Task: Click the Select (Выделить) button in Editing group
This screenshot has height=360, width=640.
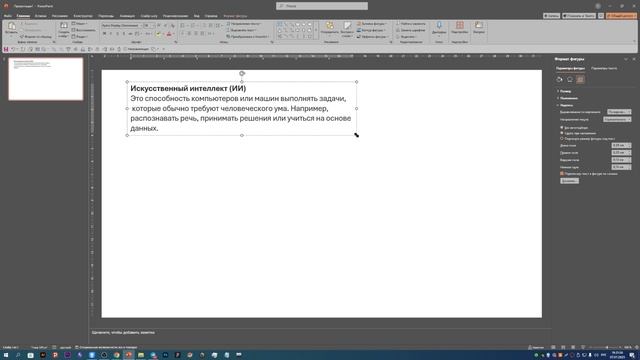Action: [408, 37]
